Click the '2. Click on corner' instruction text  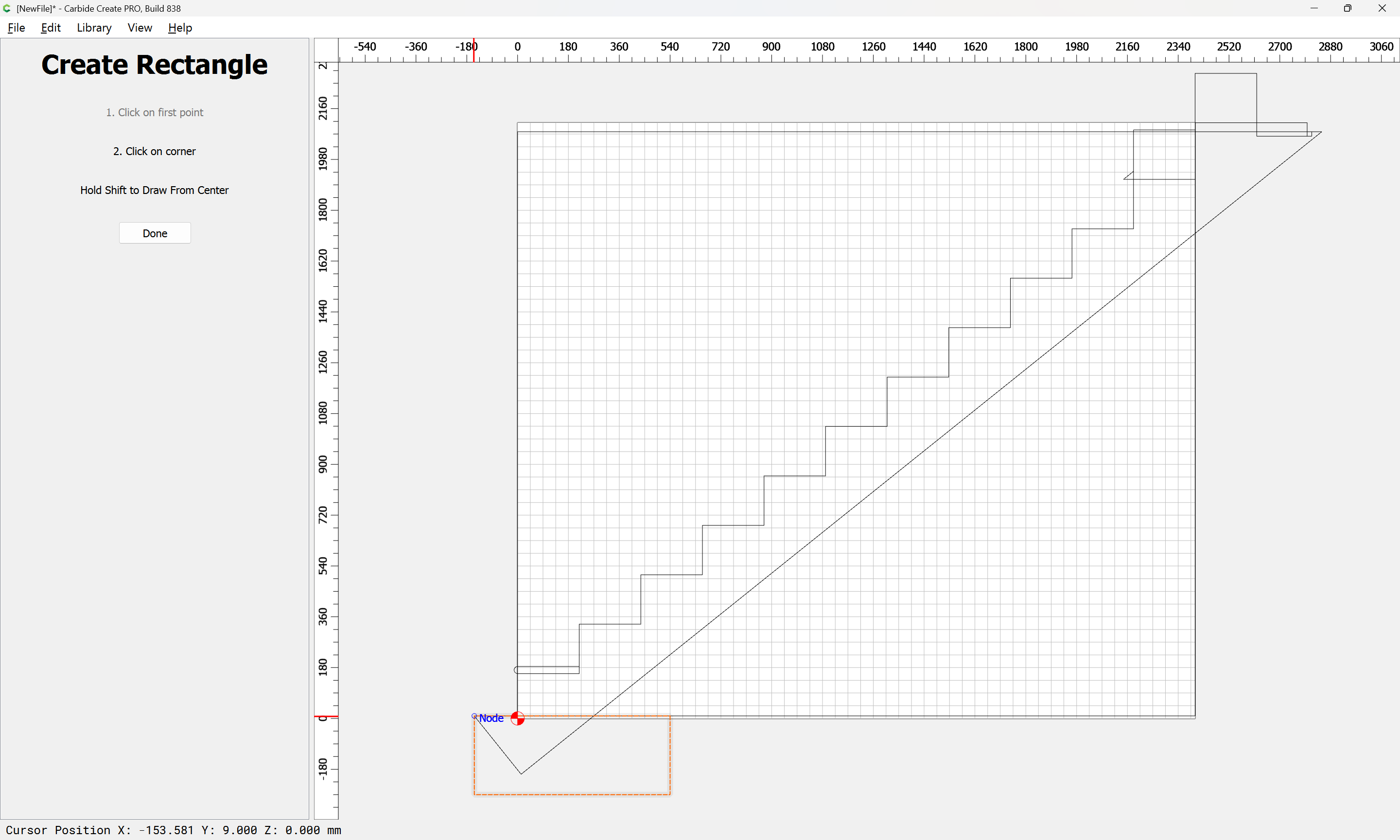pos(154,151)
